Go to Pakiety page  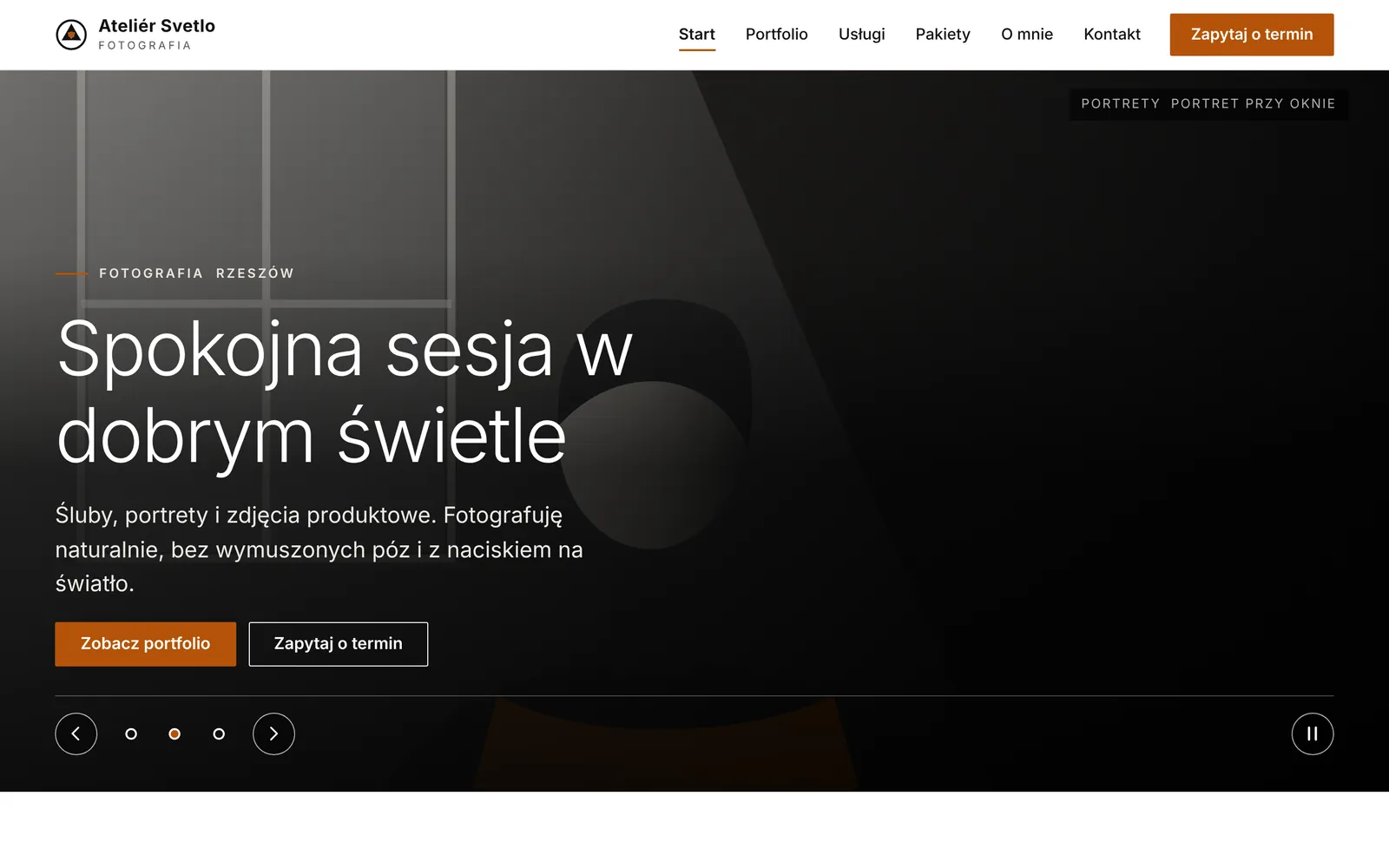click(943, 35)
